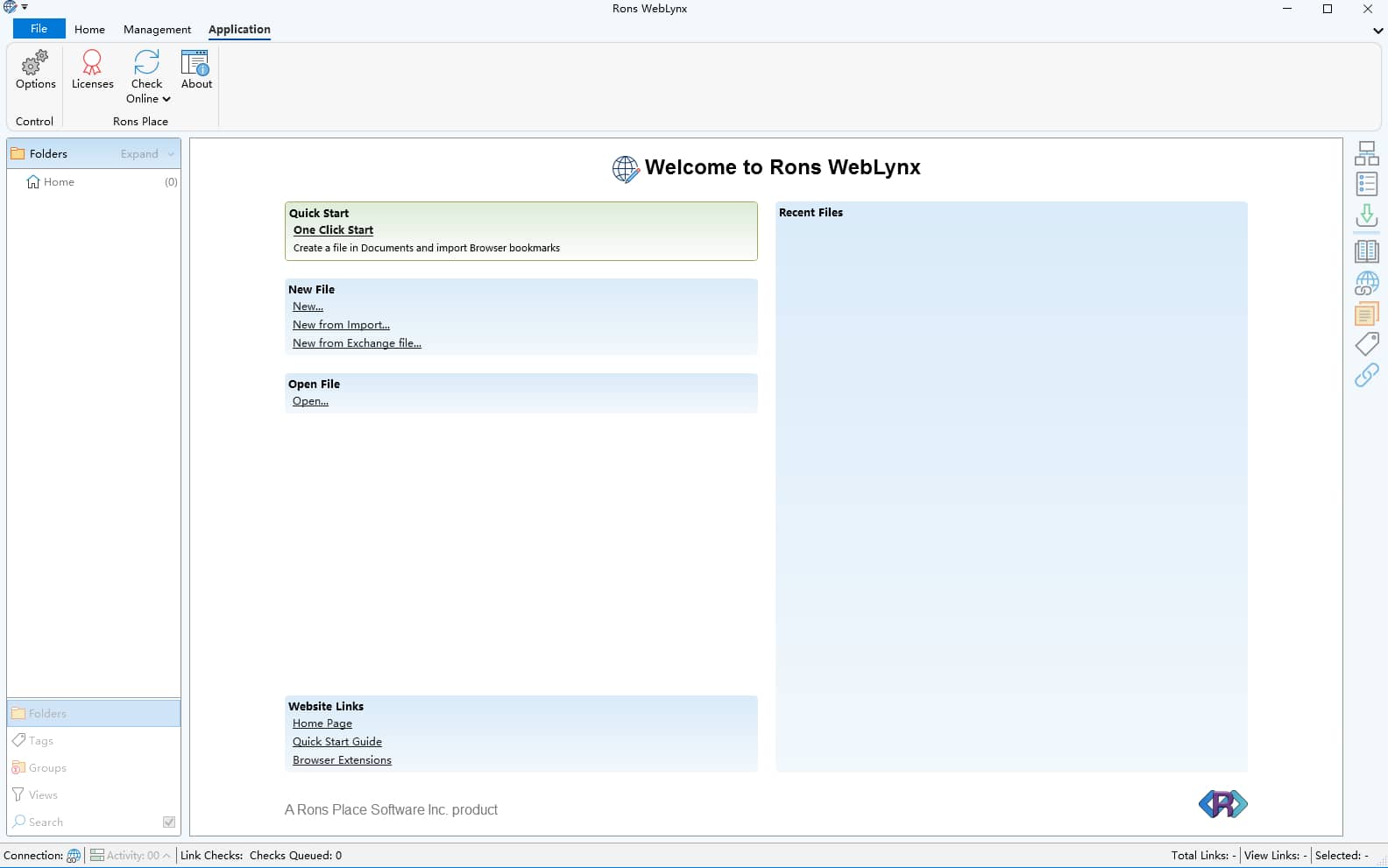The image size is (1388, 868).
Task: Click the 'Total Links: -' status text
Action: pyautogui.click(x=1203, y=856)
